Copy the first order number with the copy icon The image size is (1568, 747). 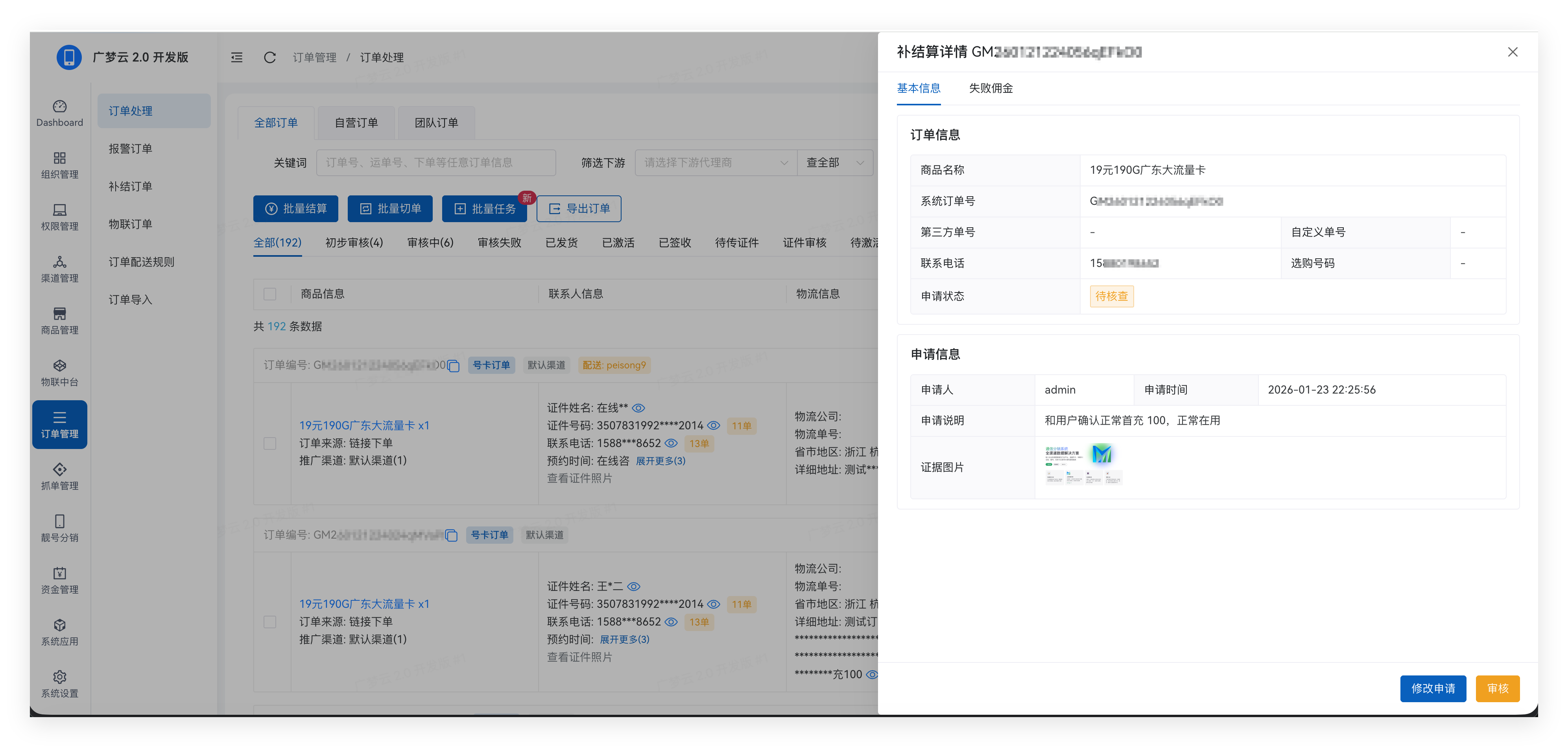(453, 365)
